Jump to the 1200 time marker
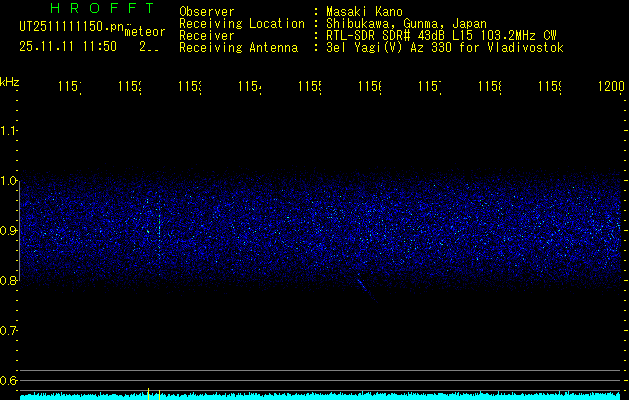629x400 pixels. 610,88
